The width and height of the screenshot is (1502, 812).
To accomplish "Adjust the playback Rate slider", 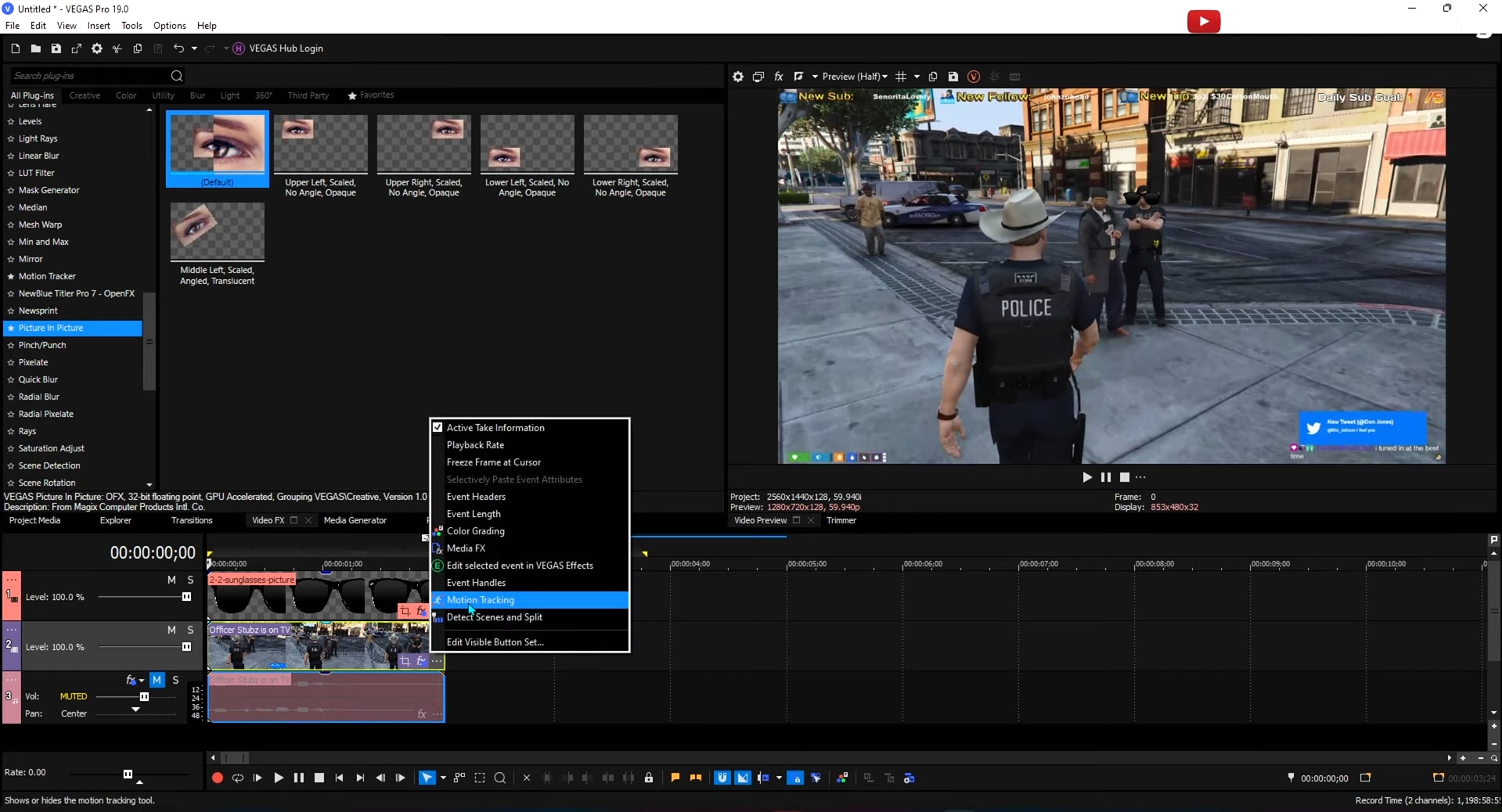I will point(129,774).
